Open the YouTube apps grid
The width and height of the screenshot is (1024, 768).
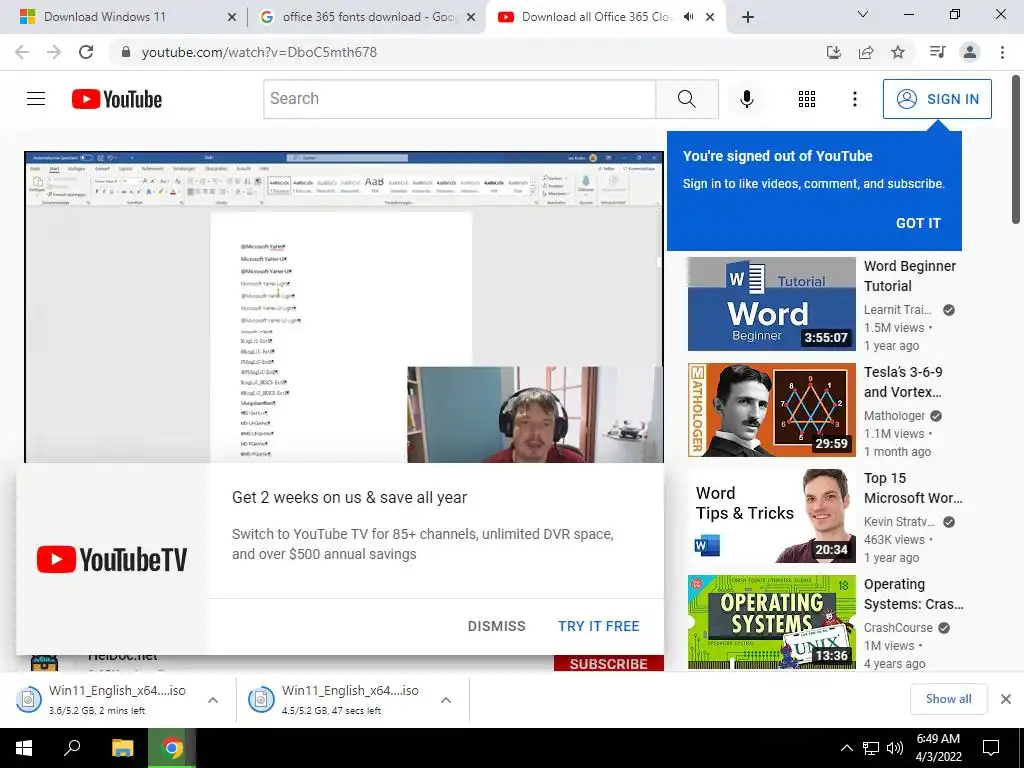807,99
